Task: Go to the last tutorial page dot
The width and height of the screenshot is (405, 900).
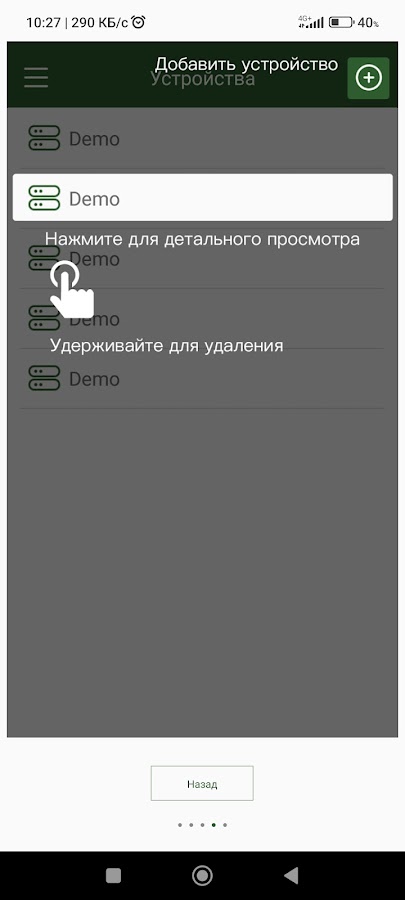Action: (x=225, y=825)
